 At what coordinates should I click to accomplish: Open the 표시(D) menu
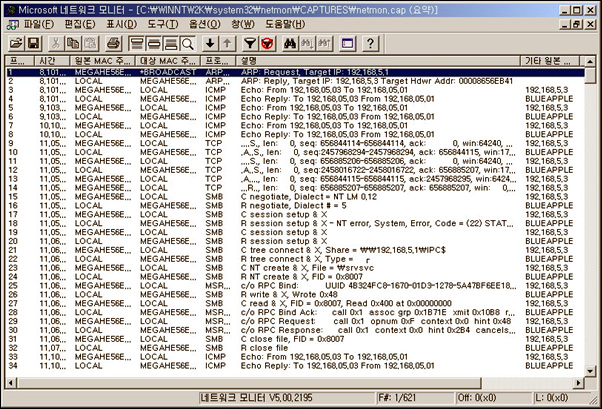(x=121, y=24)
